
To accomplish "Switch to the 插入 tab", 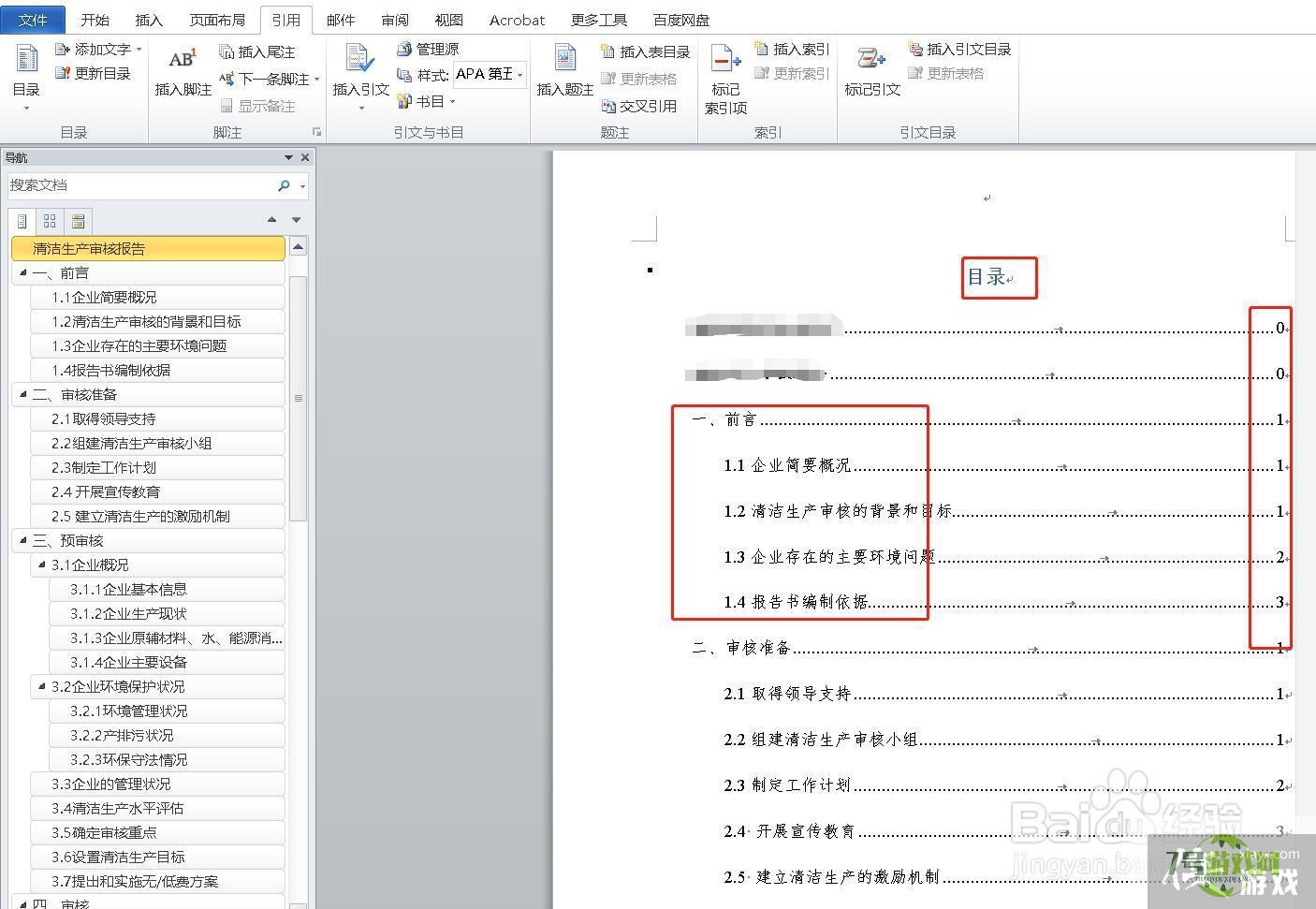I will coord(149,19).
